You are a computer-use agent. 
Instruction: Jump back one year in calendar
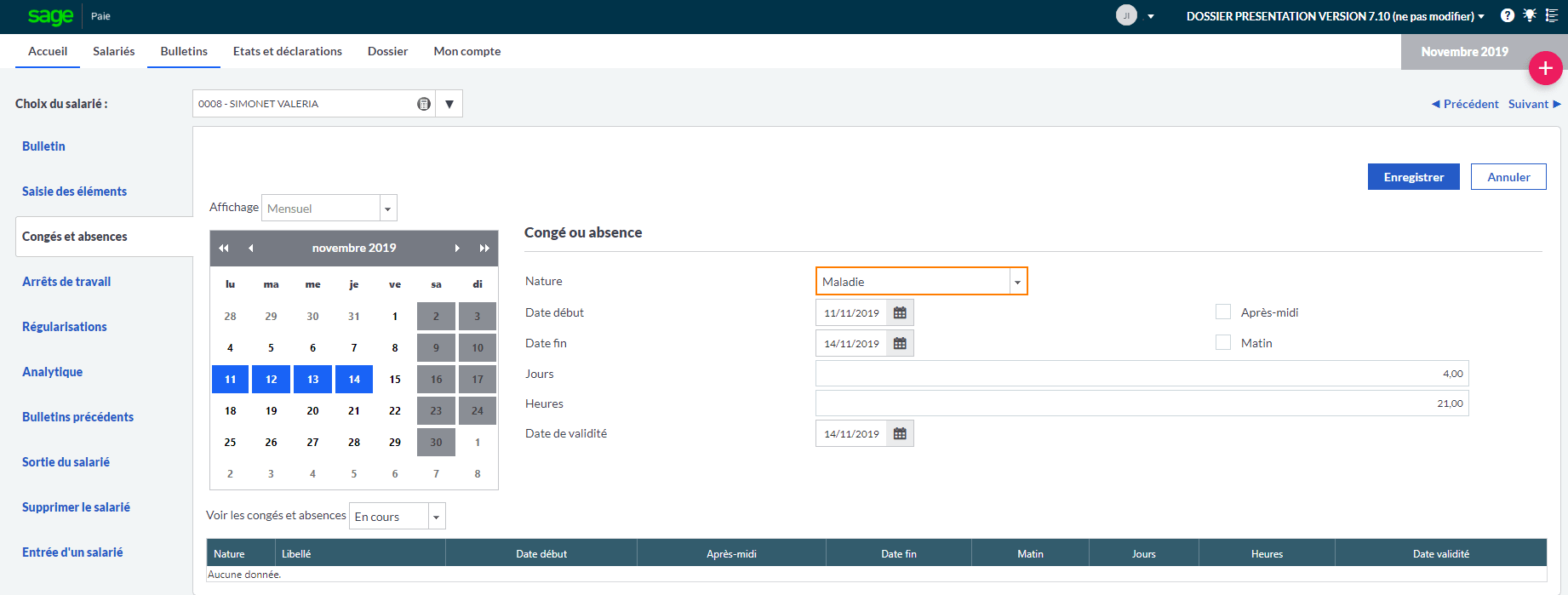(224, 248)
